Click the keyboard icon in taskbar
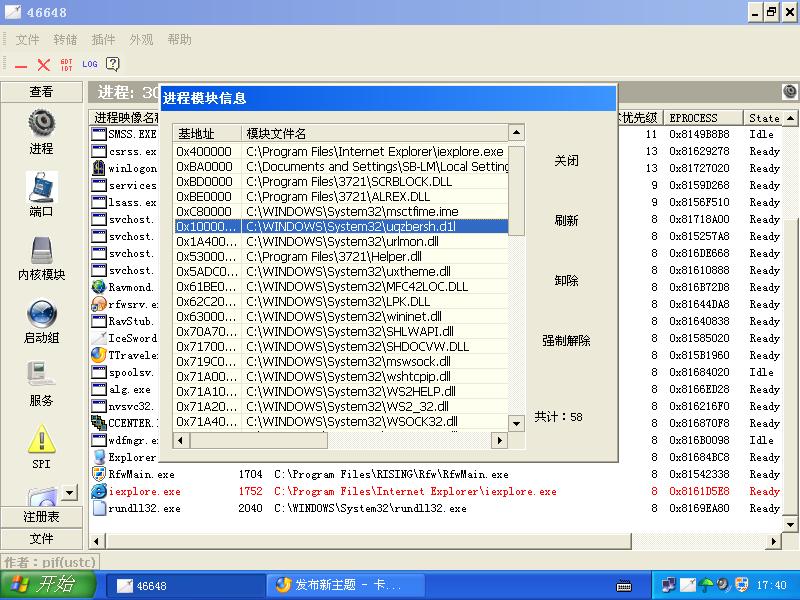Viewport: 800px width, 600px height. pyautogui.click(x=624, y=585)
